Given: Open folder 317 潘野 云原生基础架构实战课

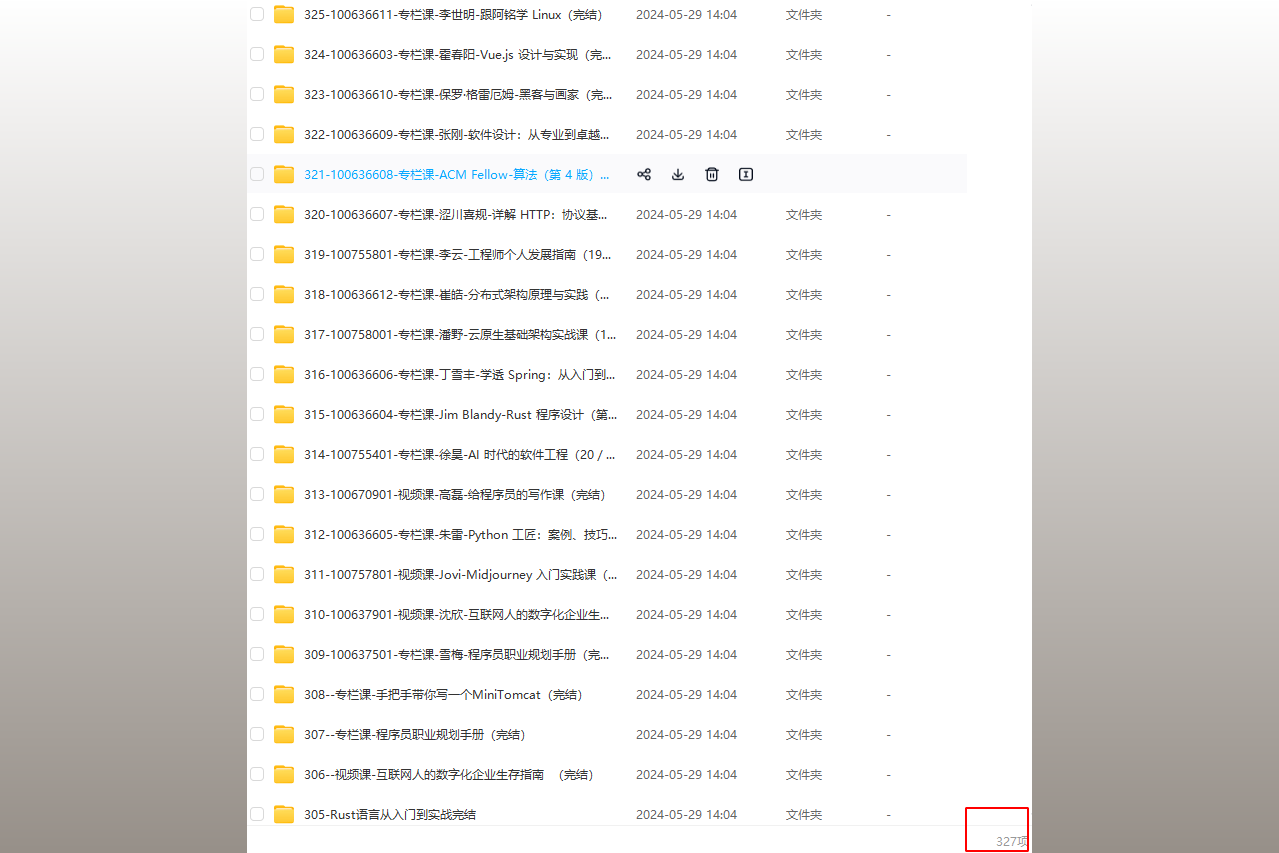Looking at the screenshot, I should [460, 334].
